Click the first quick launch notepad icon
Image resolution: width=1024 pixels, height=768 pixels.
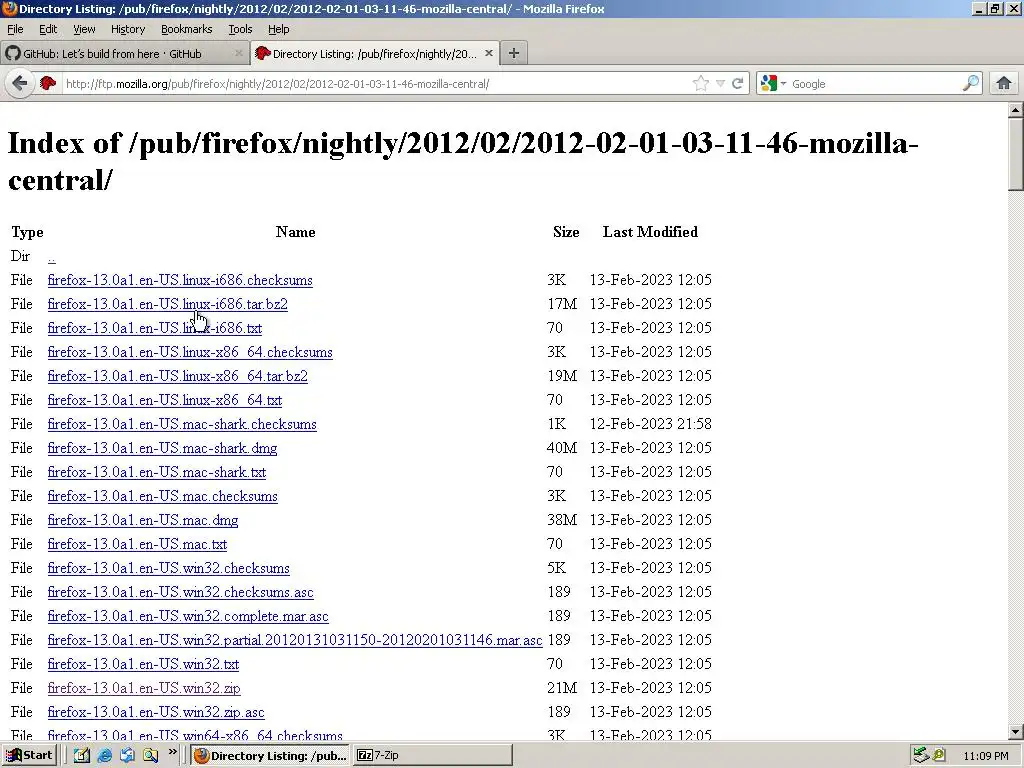coord(82,756)
